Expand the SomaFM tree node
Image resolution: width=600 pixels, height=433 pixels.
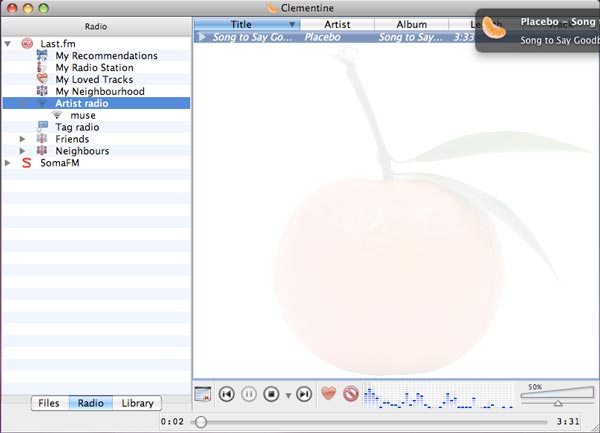click(8, 163)
